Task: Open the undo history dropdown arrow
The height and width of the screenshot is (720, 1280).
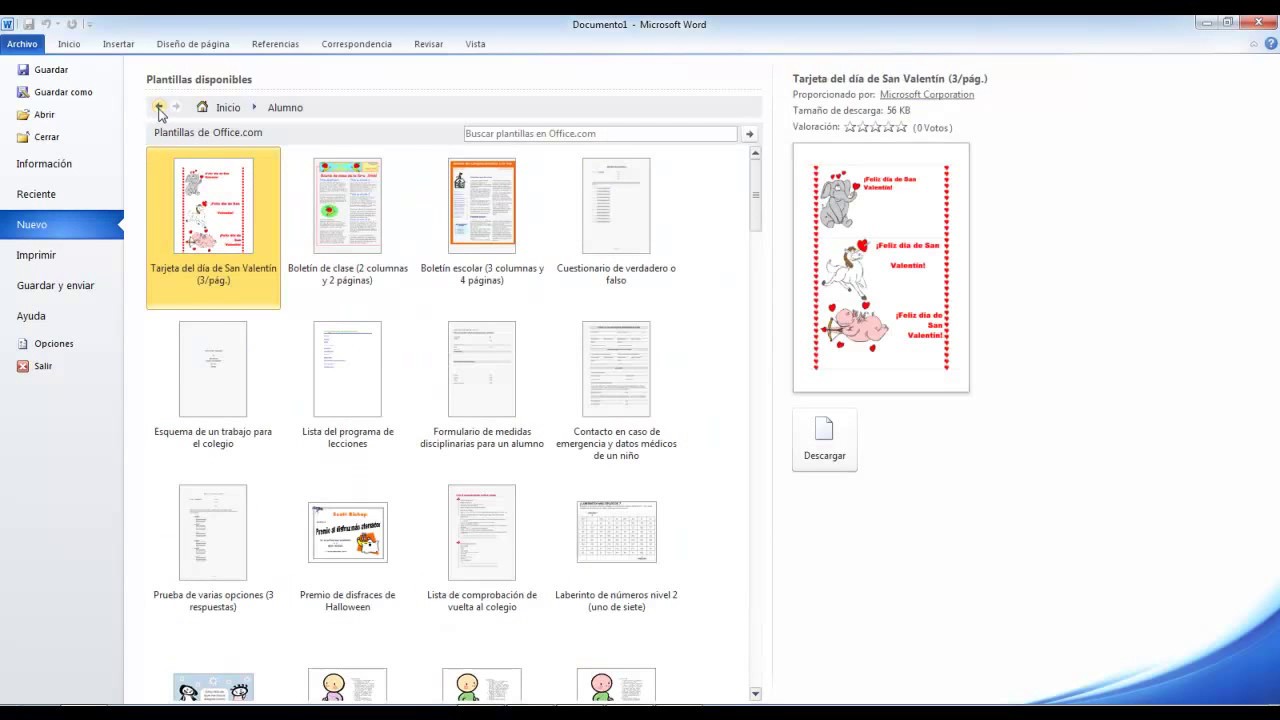Action: tap(58, 24)
